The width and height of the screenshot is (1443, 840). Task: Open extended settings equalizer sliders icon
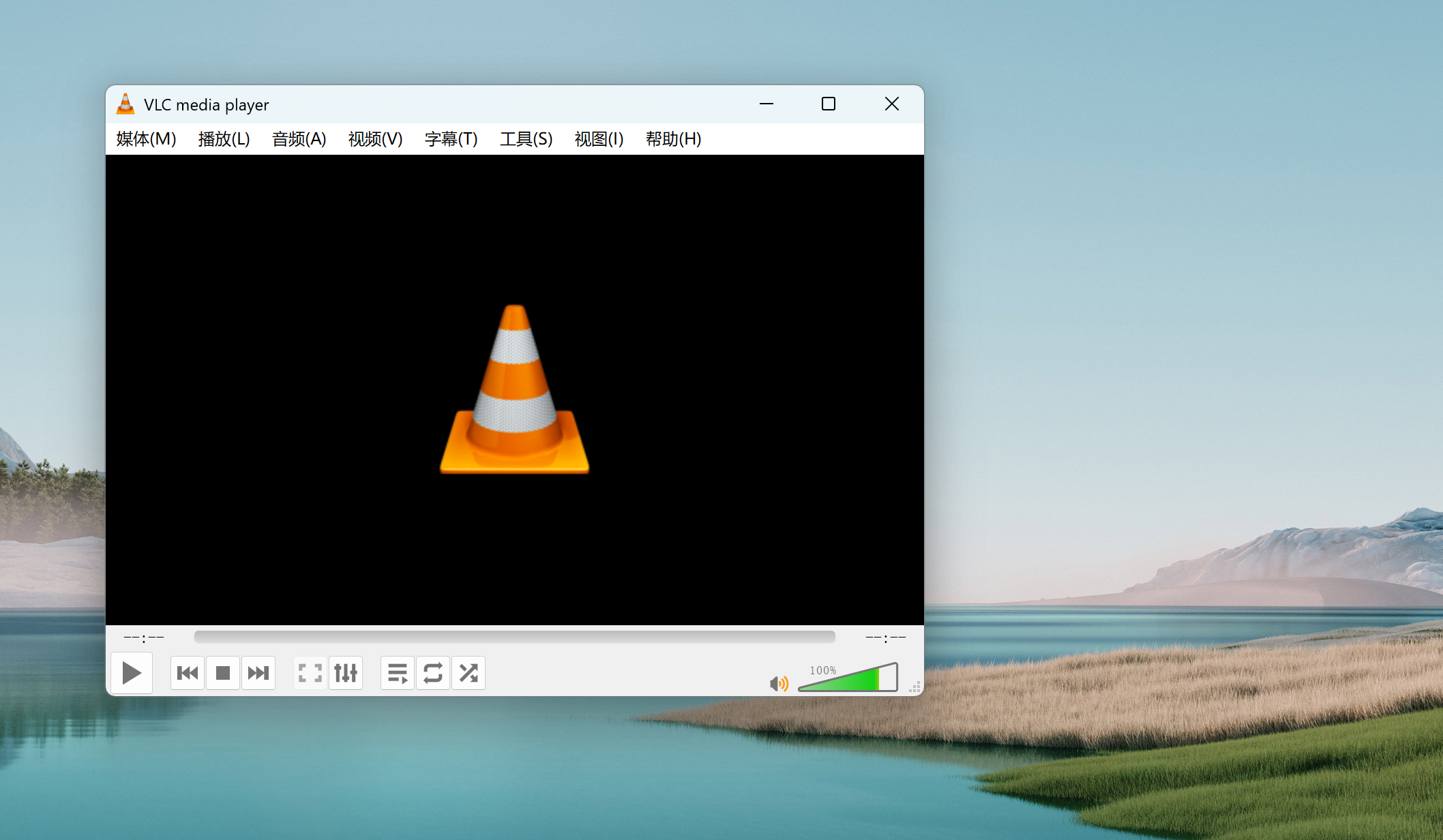pyautogui.click(x=346, y=673)
